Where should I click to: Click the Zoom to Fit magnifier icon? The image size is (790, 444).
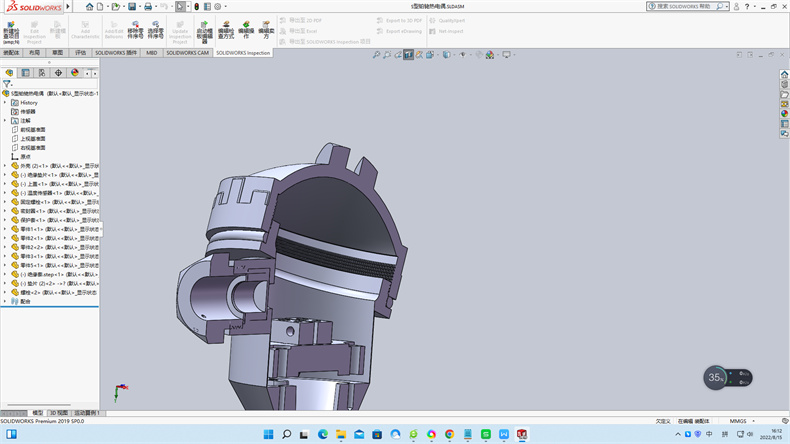tap(376, 55)
